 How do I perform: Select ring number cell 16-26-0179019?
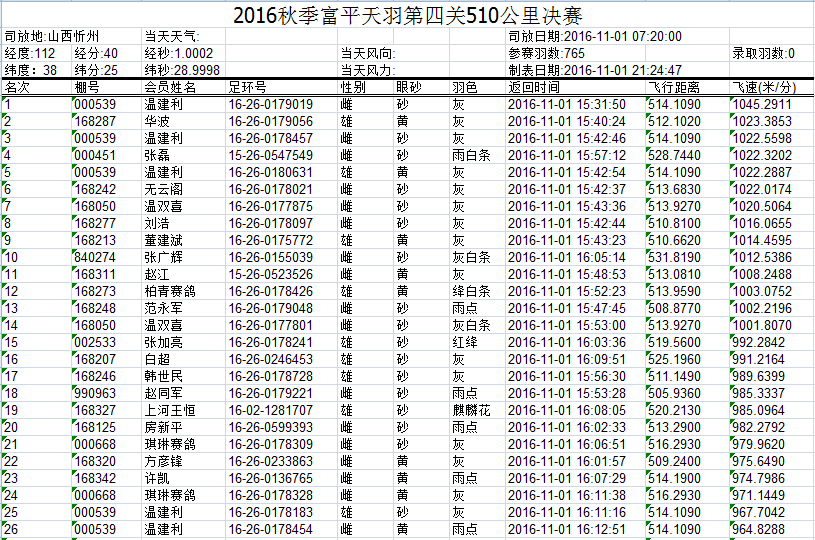pyautogui.click(x=271, y=104)
